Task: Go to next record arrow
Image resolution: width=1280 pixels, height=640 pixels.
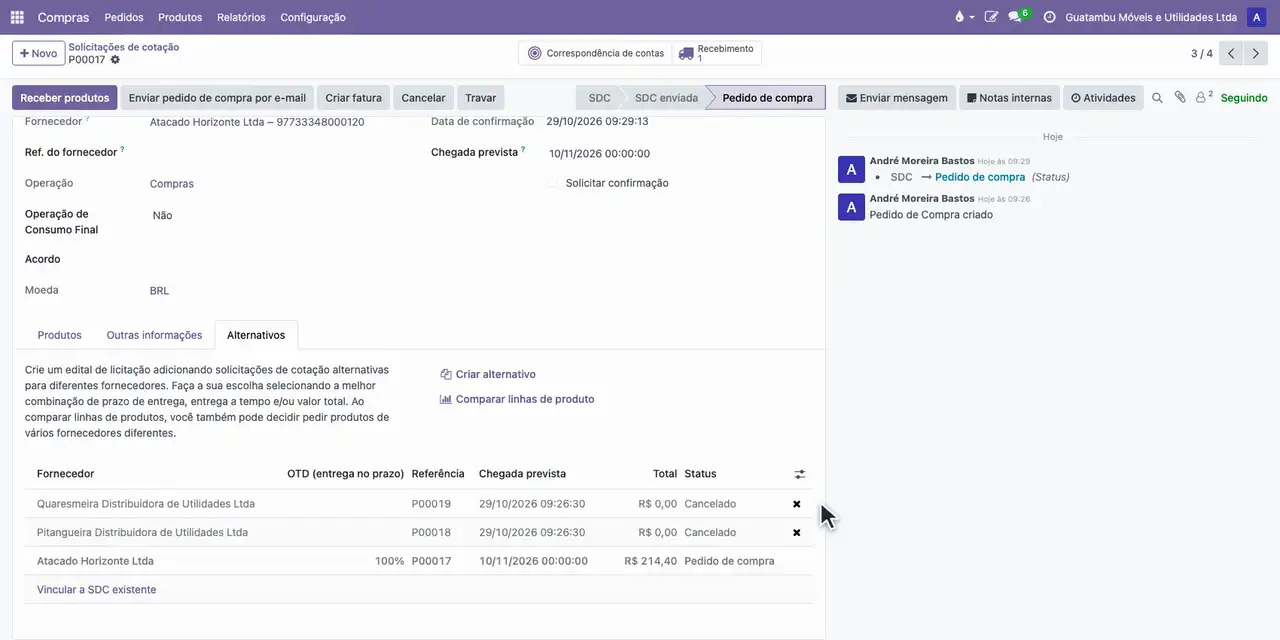Action: pos(1256,53)
